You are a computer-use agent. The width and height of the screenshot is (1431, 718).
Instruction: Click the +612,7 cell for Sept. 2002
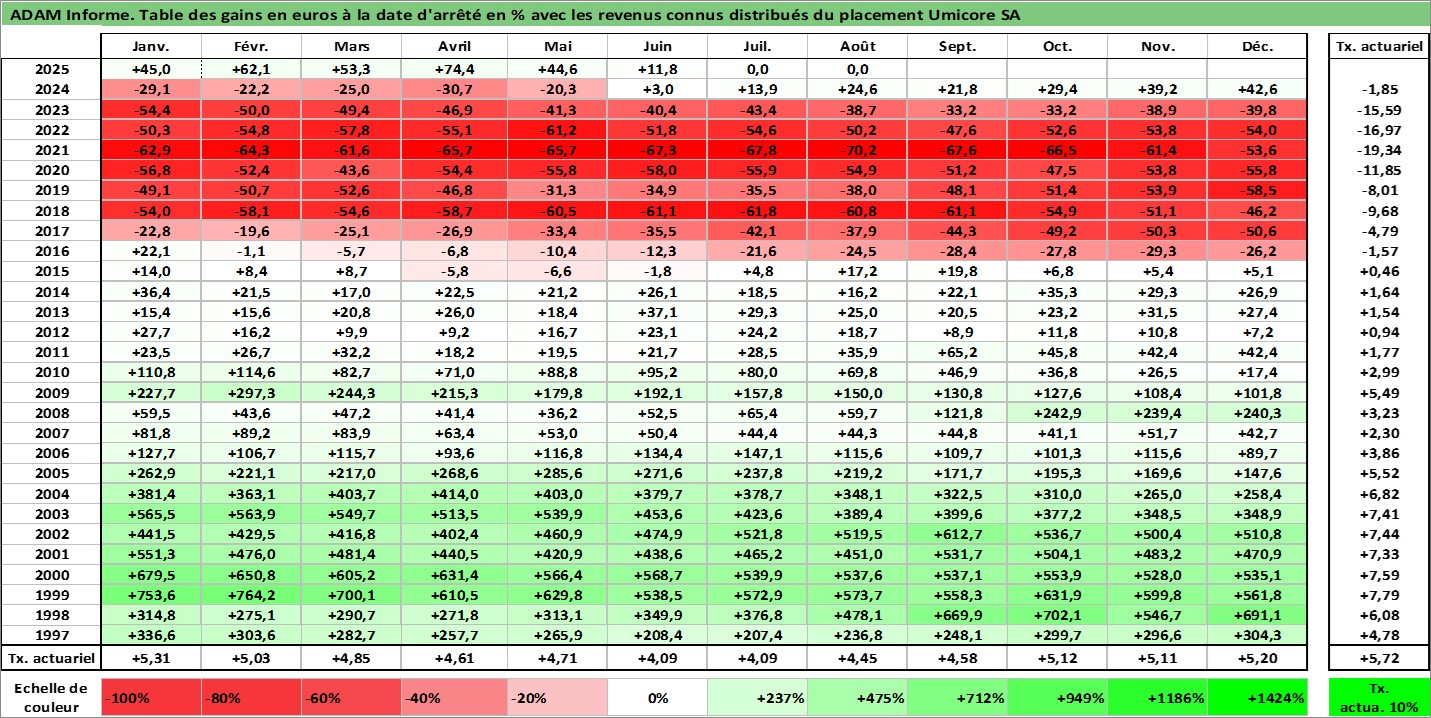957,533
